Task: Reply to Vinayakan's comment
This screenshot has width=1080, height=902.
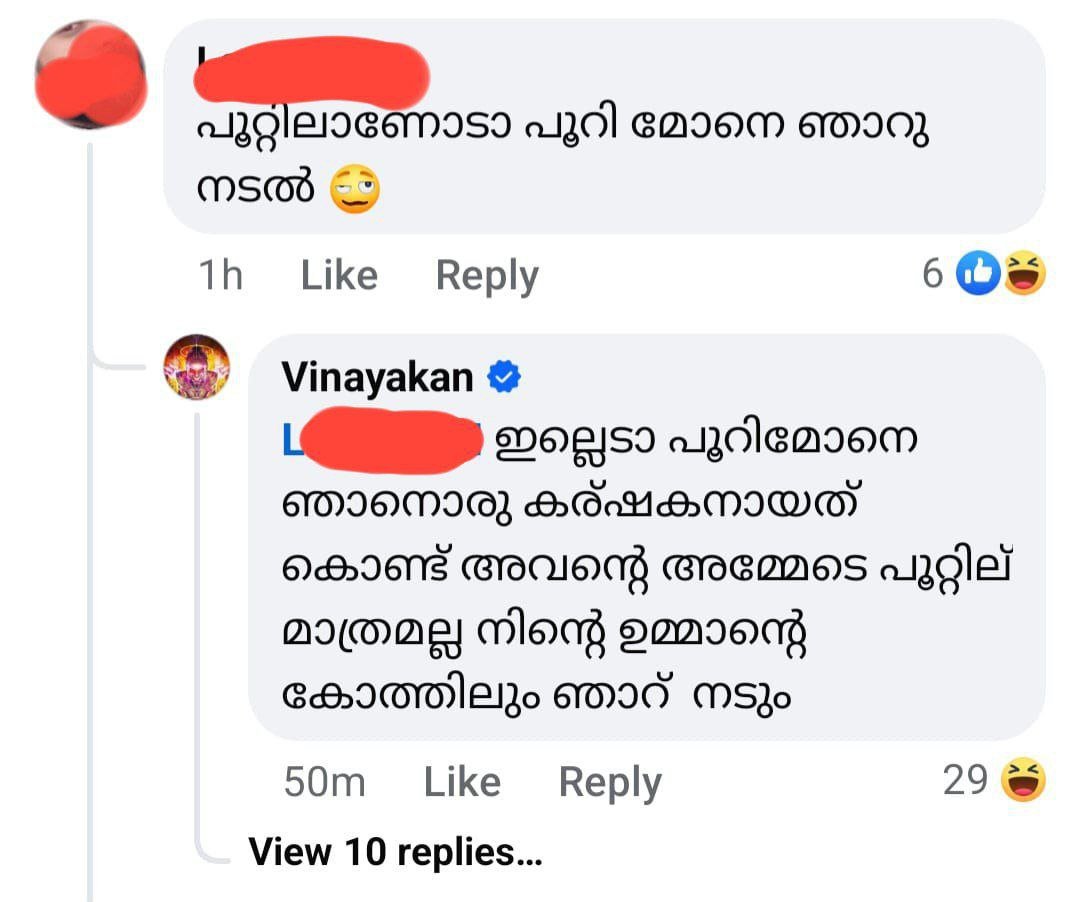Action: pos(610,782)
